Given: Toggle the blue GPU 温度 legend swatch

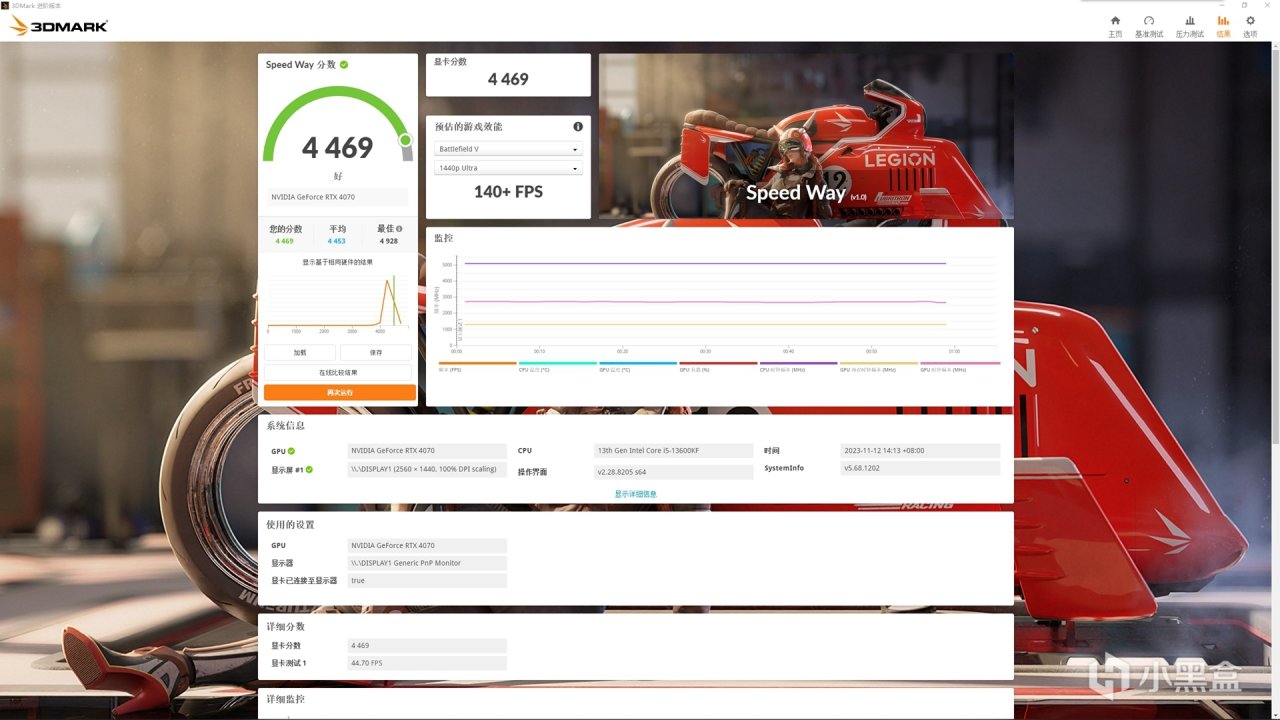Looking at the screenshot, I should [x=638, y=364].
